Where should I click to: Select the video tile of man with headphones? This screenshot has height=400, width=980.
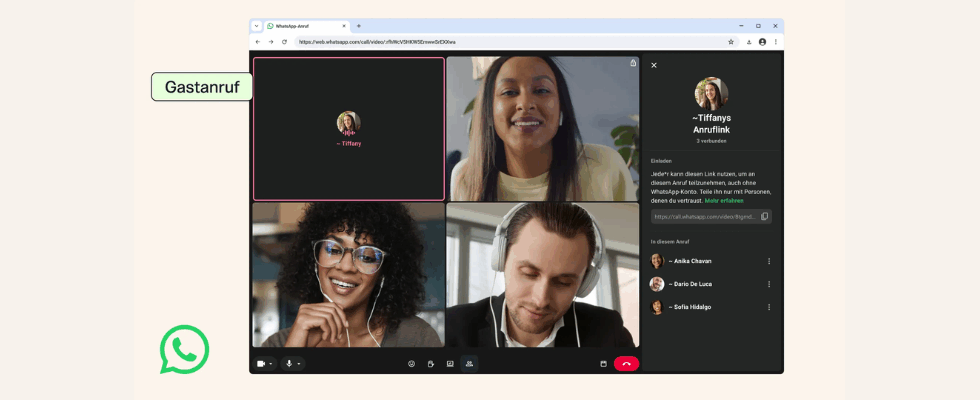click(x=542, y=274)
